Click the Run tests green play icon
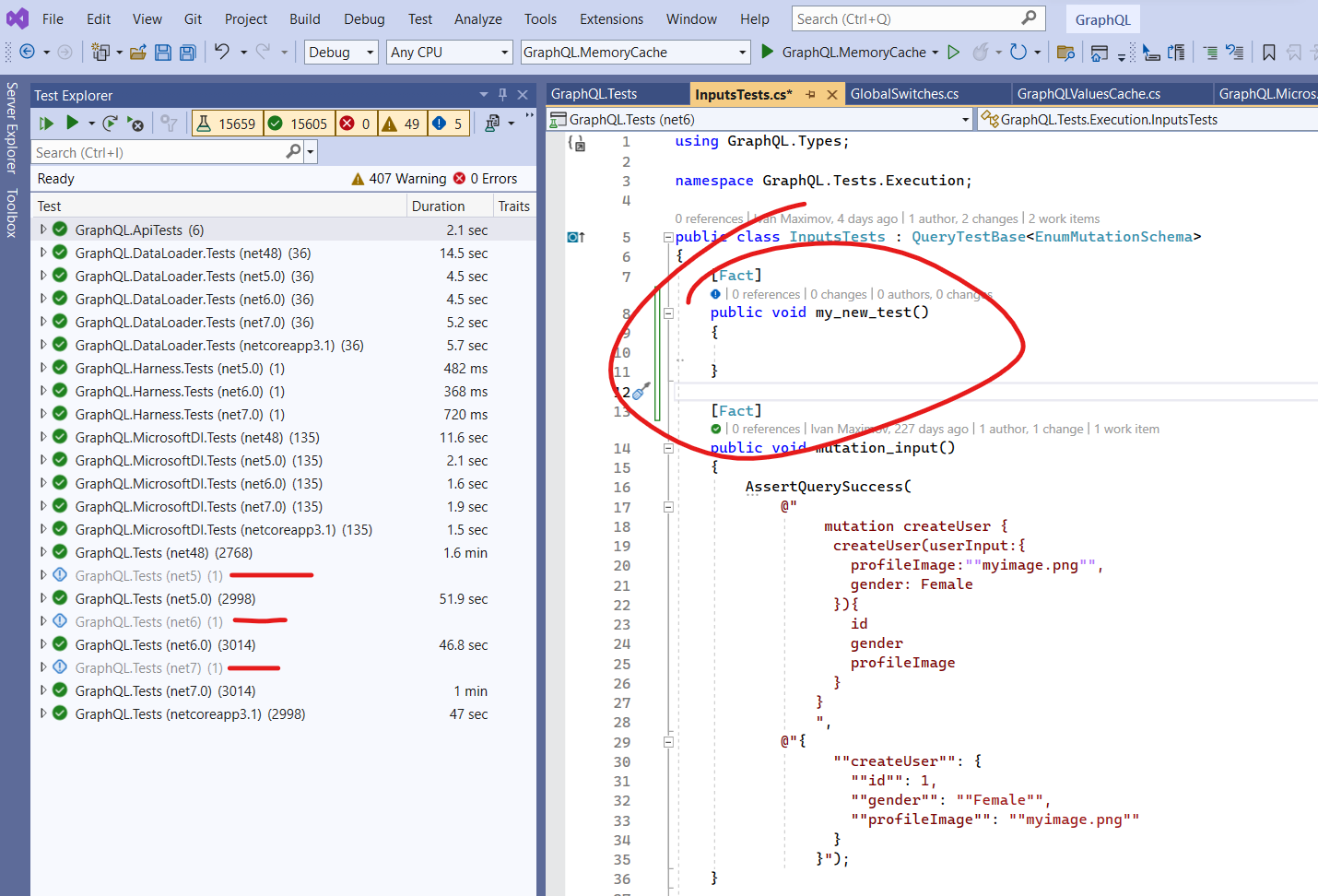 pos(72,123)
